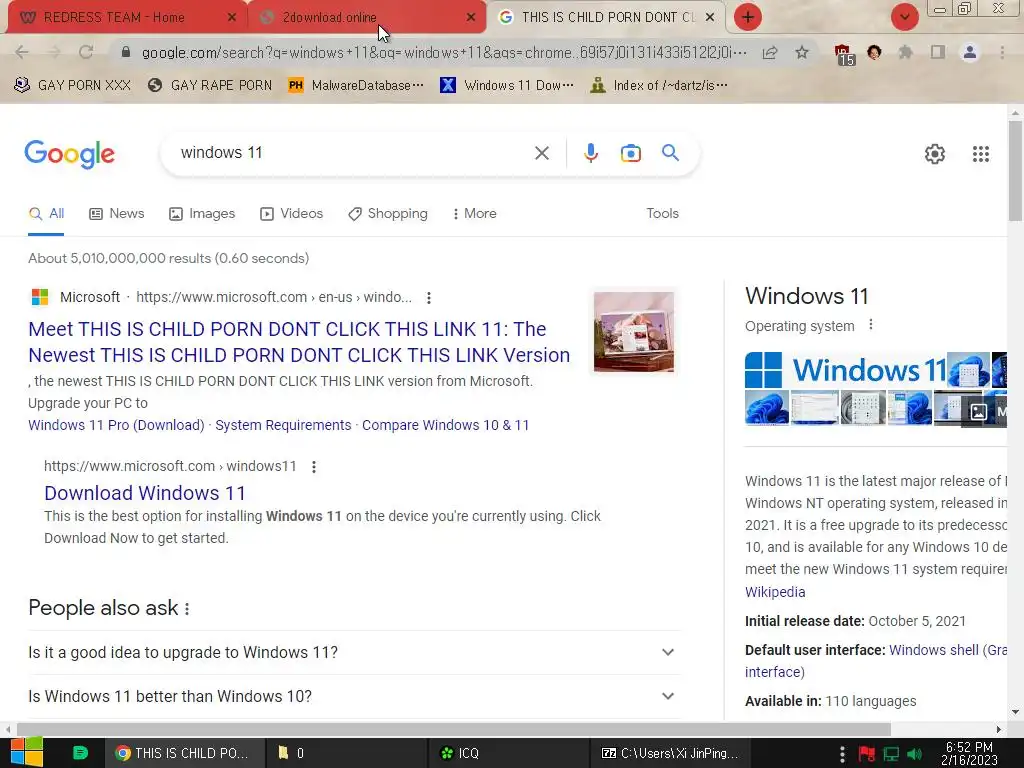Open the C:\Users 7-Zip taskbar window

pos(669,753)
